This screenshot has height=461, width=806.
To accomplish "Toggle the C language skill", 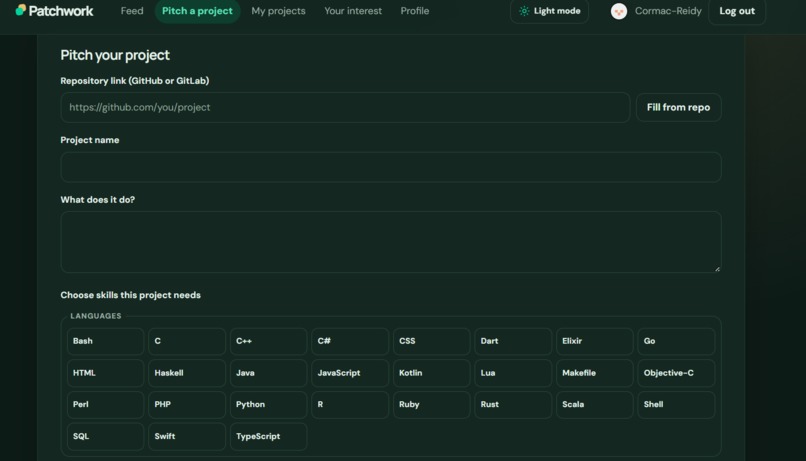I will click(x=187, y=341).
